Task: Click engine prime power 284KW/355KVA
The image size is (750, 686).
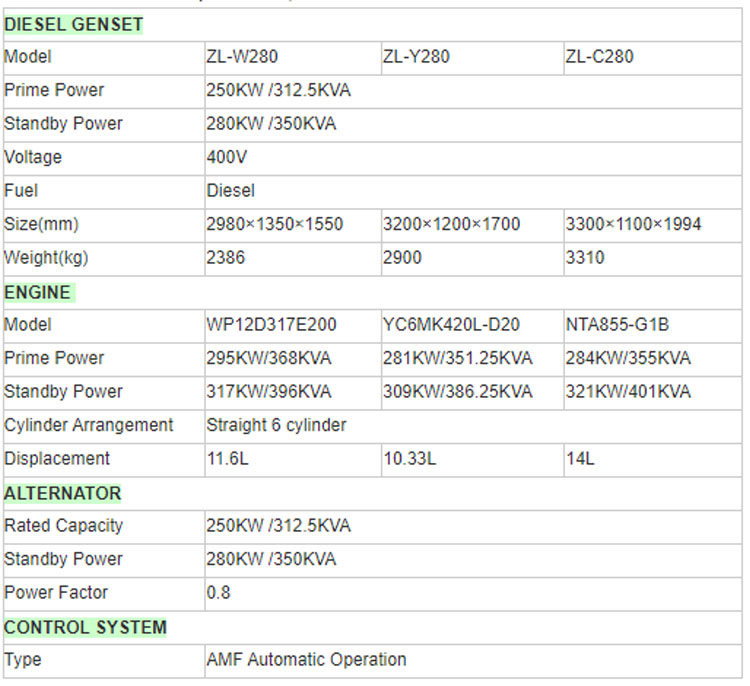Action: (x=629, y=358)
